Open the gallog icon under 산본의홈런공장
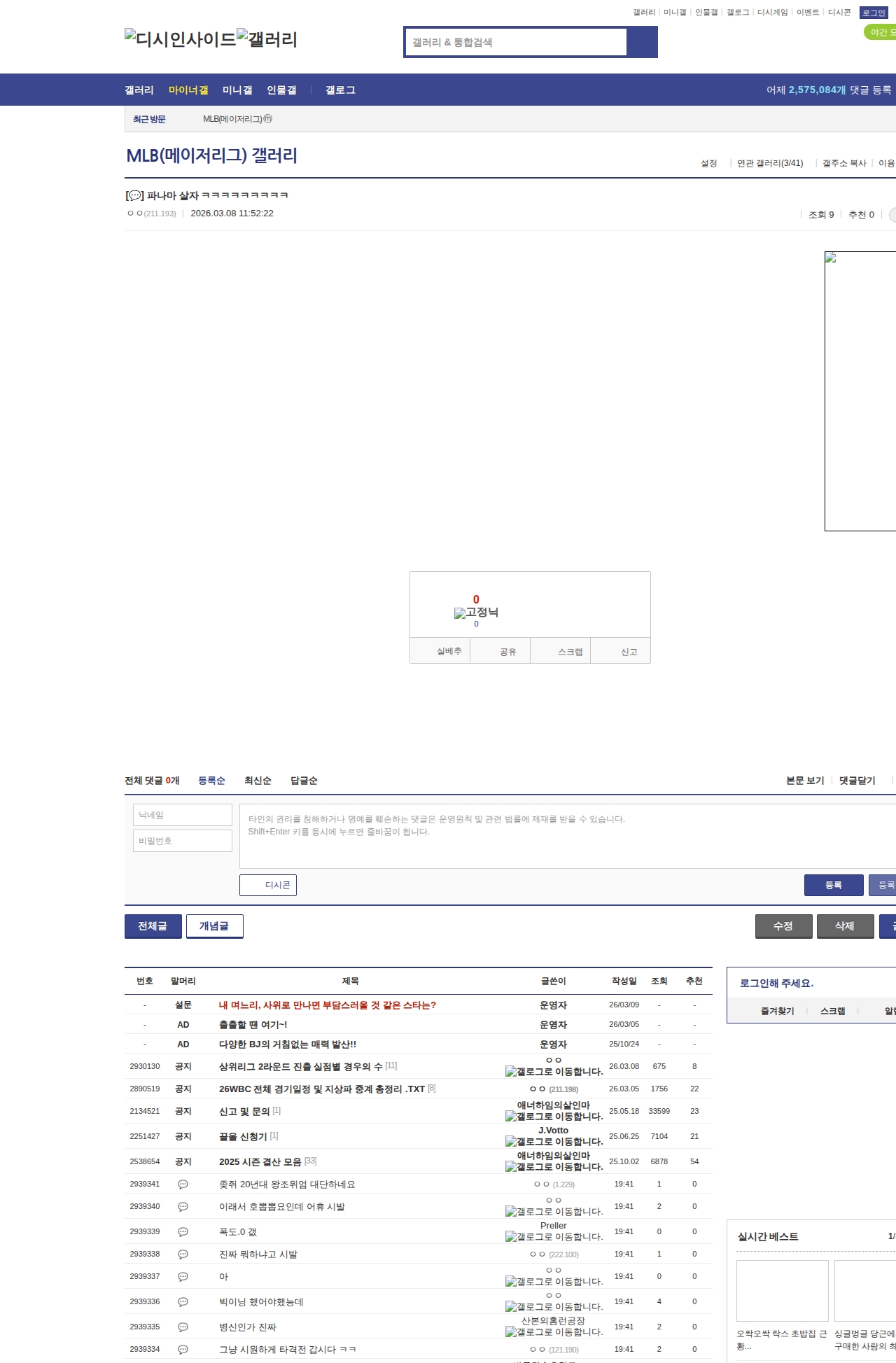This screenshot has width=896, height=1363. click(554, 1332)
